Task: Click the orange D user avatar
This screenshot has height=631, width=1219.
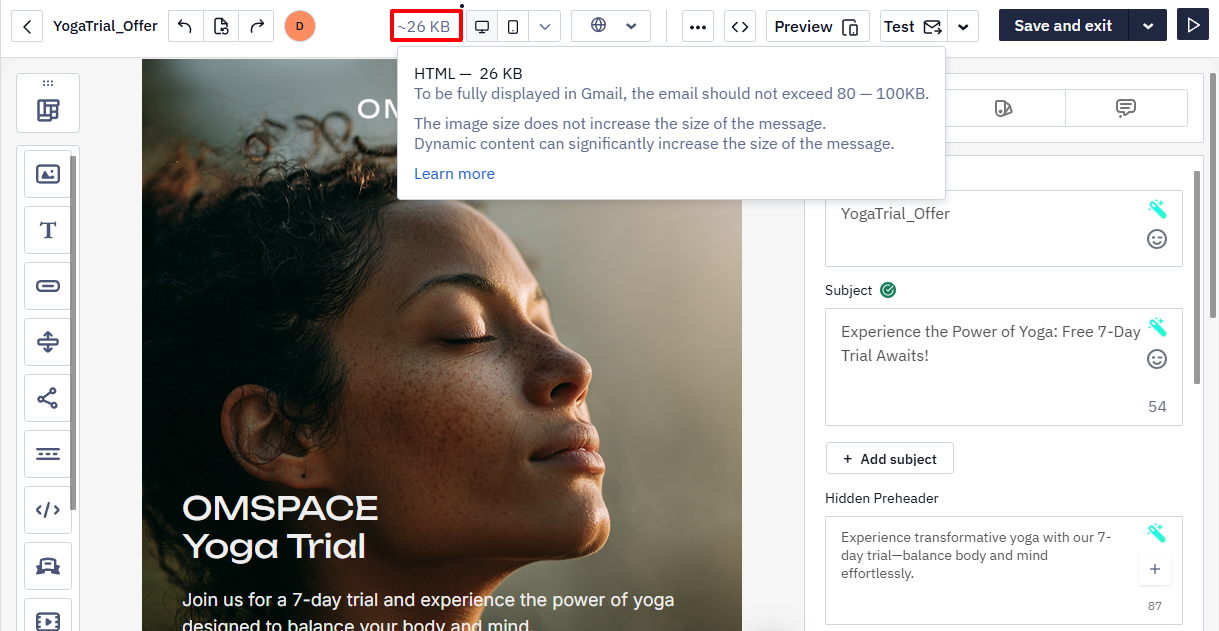Action: point(300,26)
